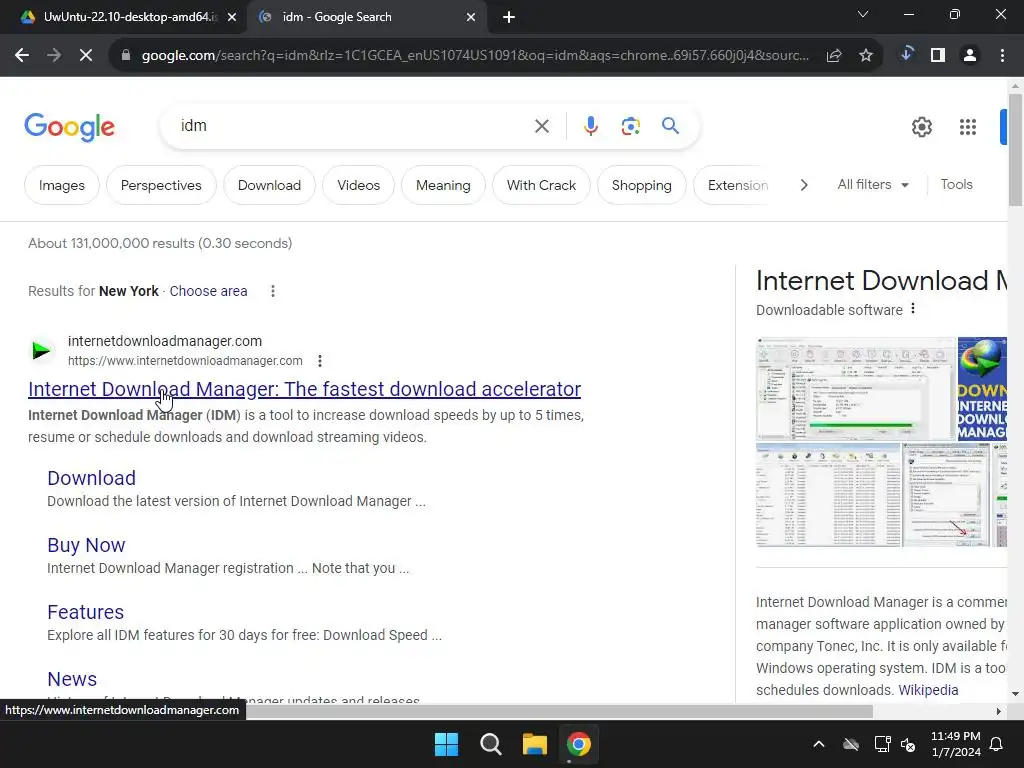Open Chrome three-dot menu
This screenshot has height=768, width=1024.
[1002, 56]
